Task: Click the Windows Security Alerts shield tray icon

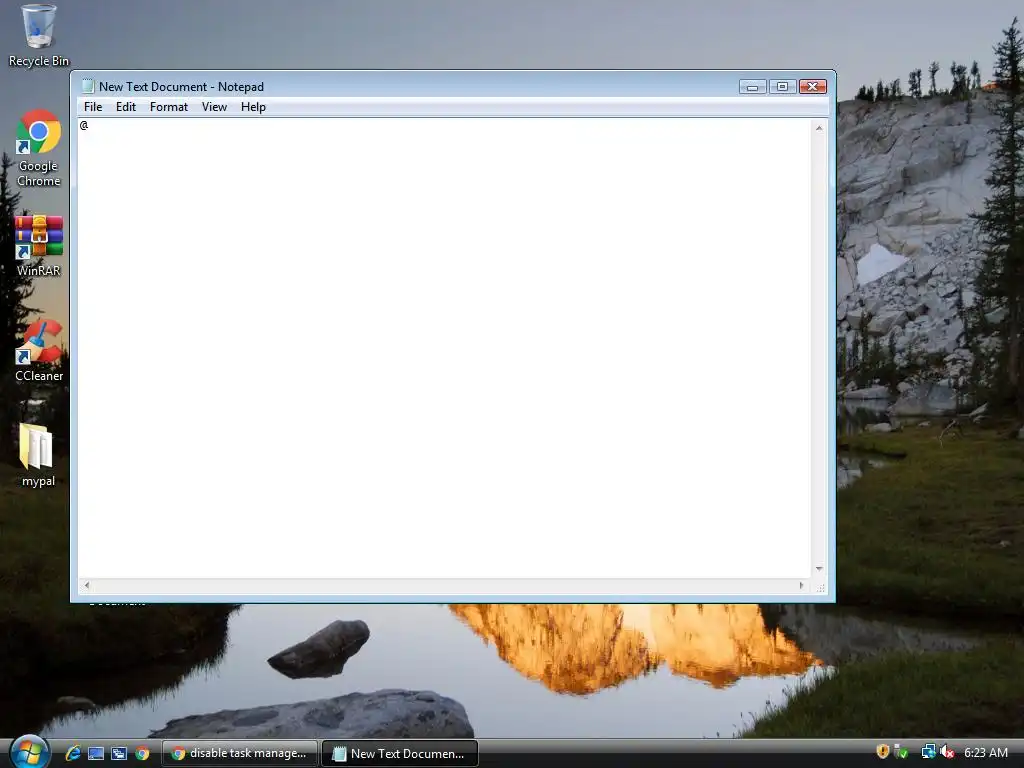Action: pyautogui.click(x=883, y=752)
